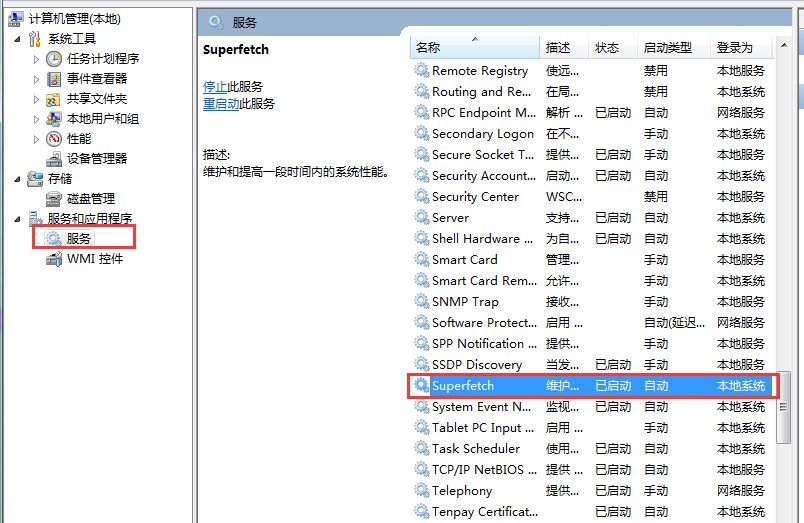804x523 pixels.
Task: Click the WSC... description of Security Center
Action: (x=564, y=196)
